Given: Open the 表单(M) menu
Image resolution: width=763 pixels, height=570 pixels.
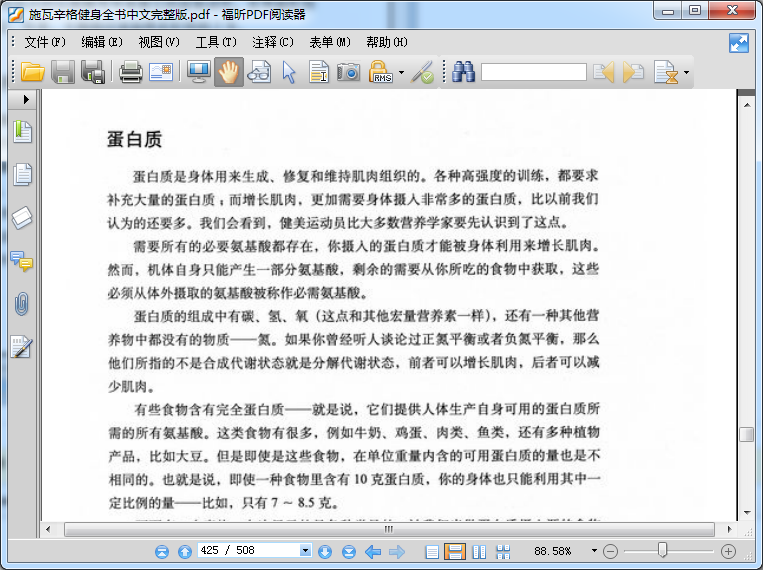Looking at the screenshot, I should 330,42.
